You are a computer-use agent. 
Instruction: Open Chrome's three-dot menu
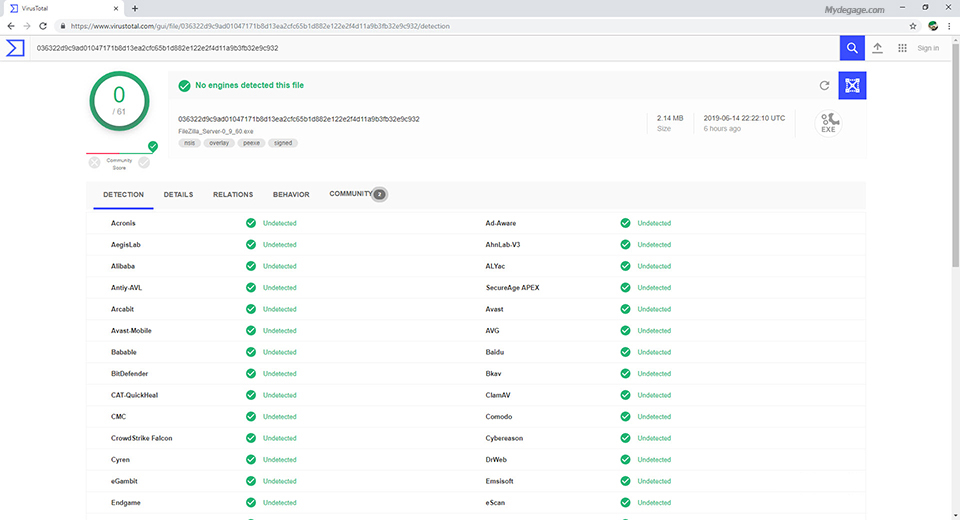click(x=950, y=26)
